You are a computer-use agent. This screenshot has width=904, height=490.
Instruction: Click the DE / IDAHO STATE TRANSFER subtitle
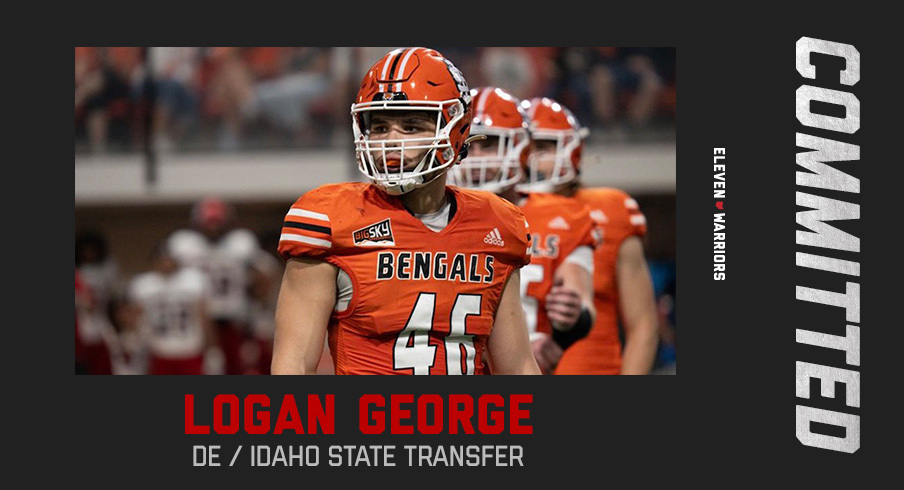pyautogui.click(x=358, y=457)
